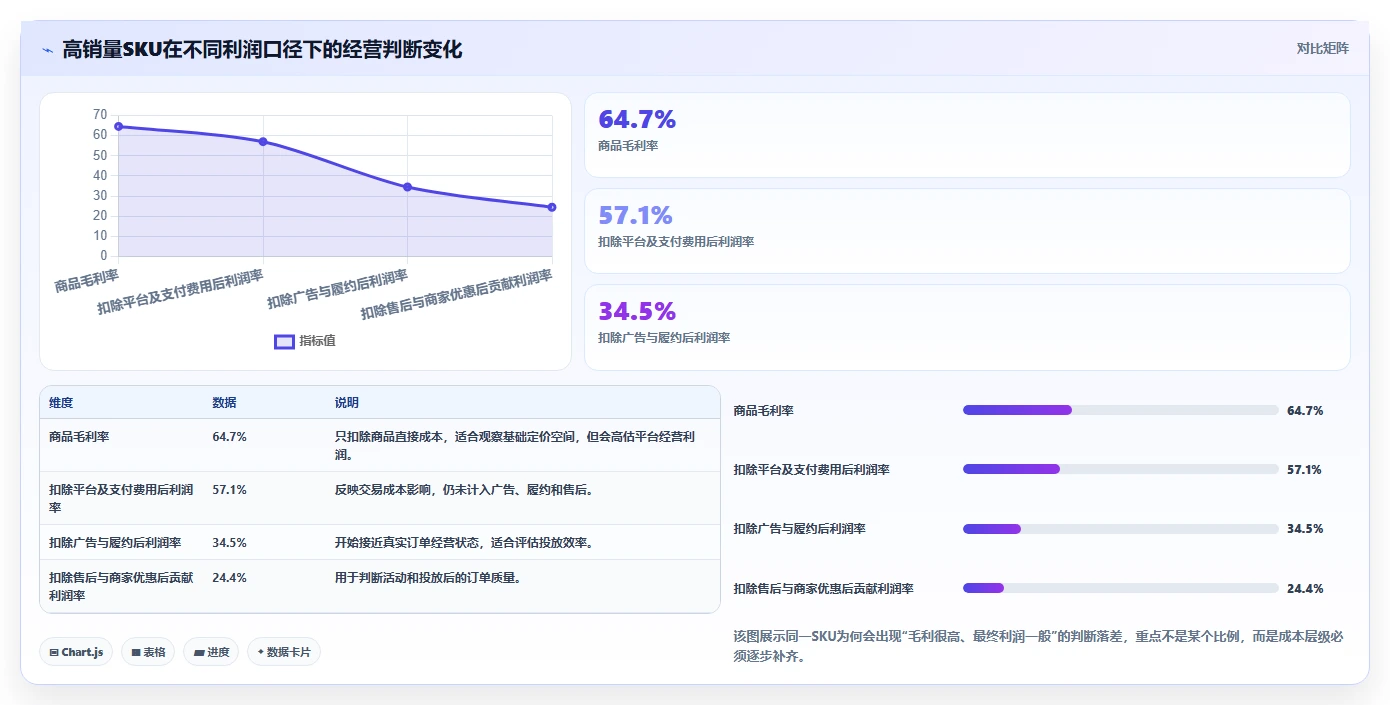Click table row label 商品毛利率
This screenshot has height=705, width=1390.
coord(79,437)
